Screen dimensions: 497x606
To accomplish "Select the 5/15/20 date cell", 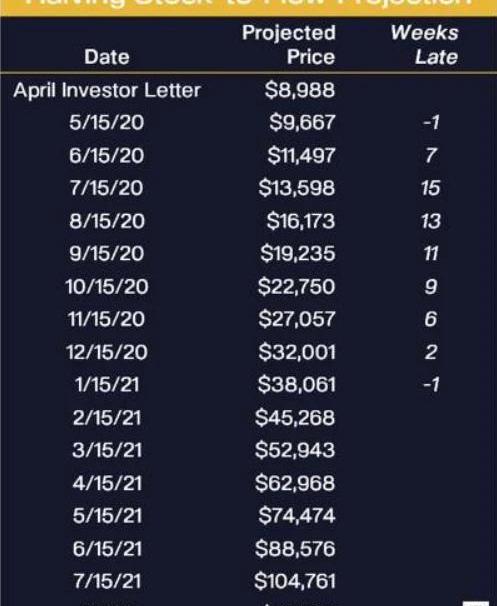I will point(107,123).
